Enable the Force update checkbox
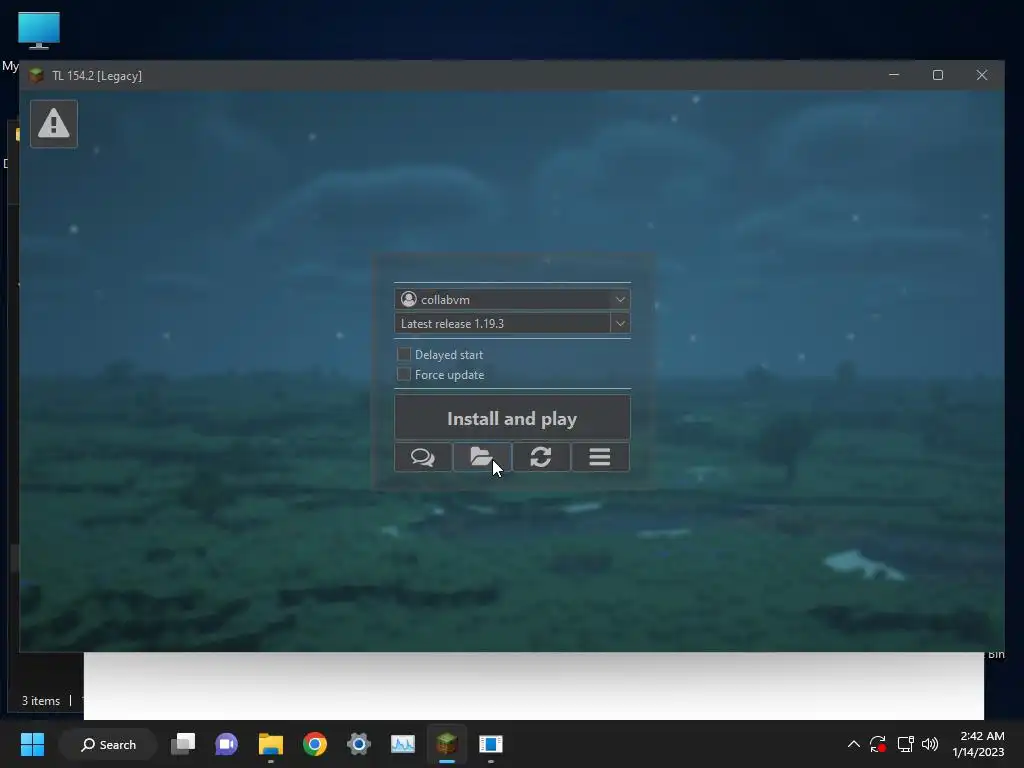Screen dimensions: 1024x768 click(404, 374)
